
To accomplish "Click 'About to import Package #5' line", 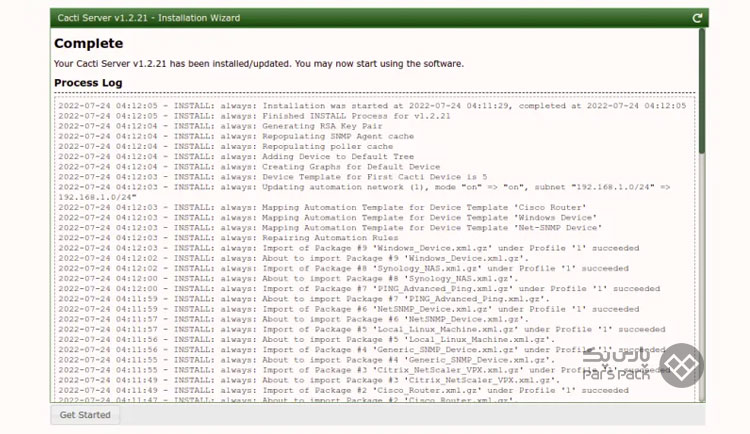I will click(307, 339).
